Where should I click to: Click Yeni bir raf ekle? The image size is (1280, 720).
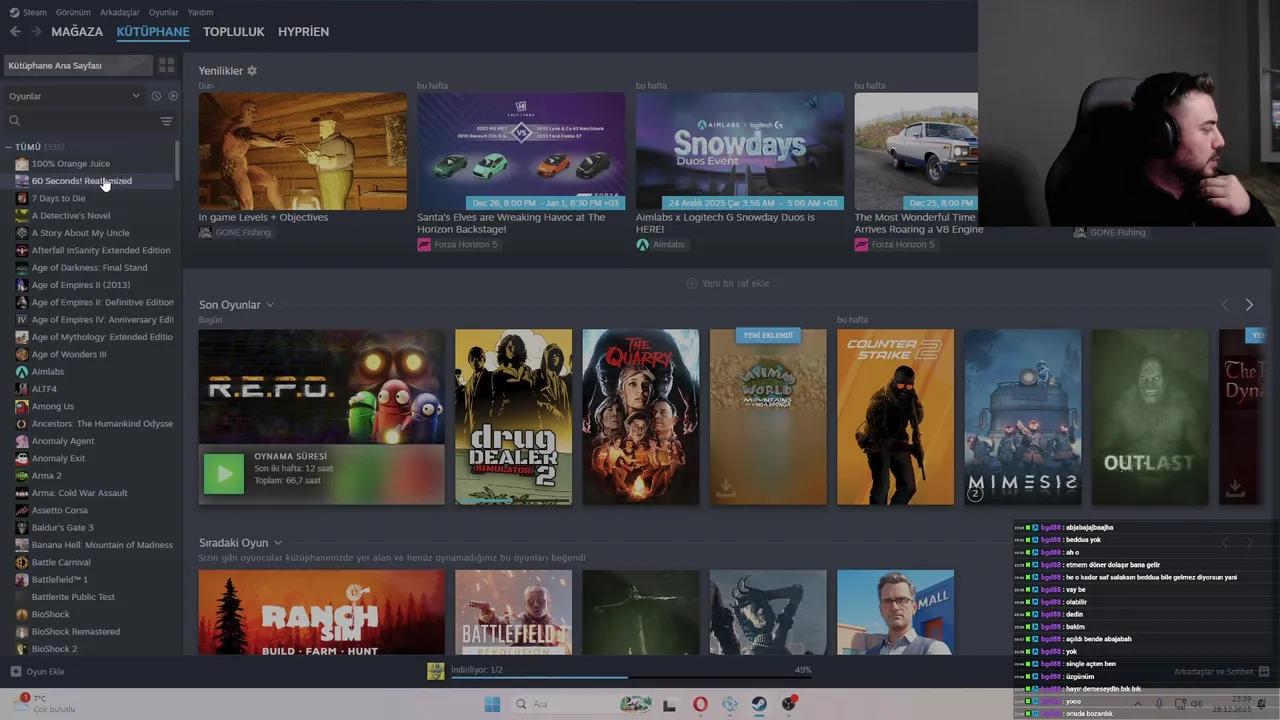point(727,283)
